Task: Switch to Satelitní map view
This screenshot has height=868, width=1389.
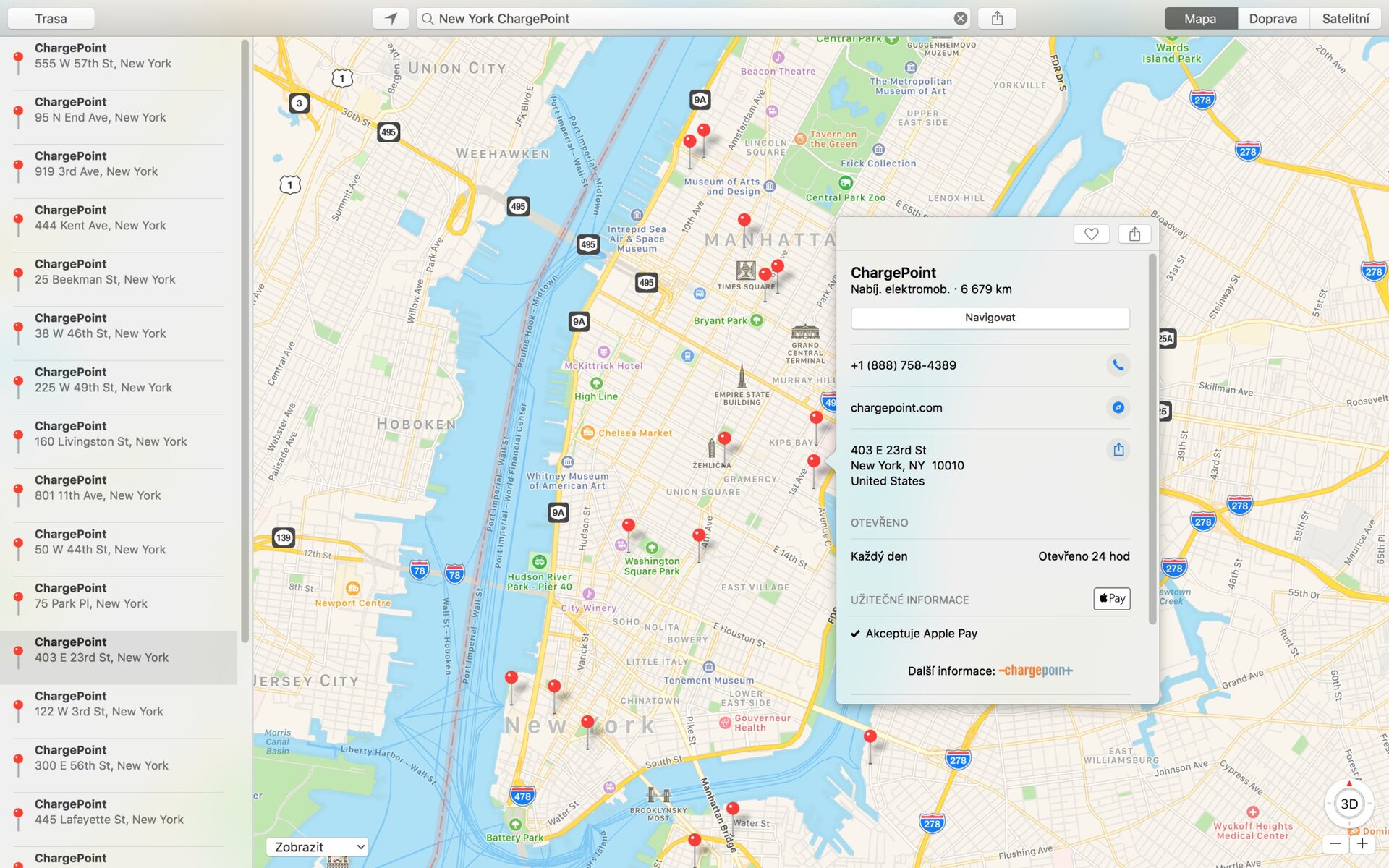Action: (x=1345, y=18)
